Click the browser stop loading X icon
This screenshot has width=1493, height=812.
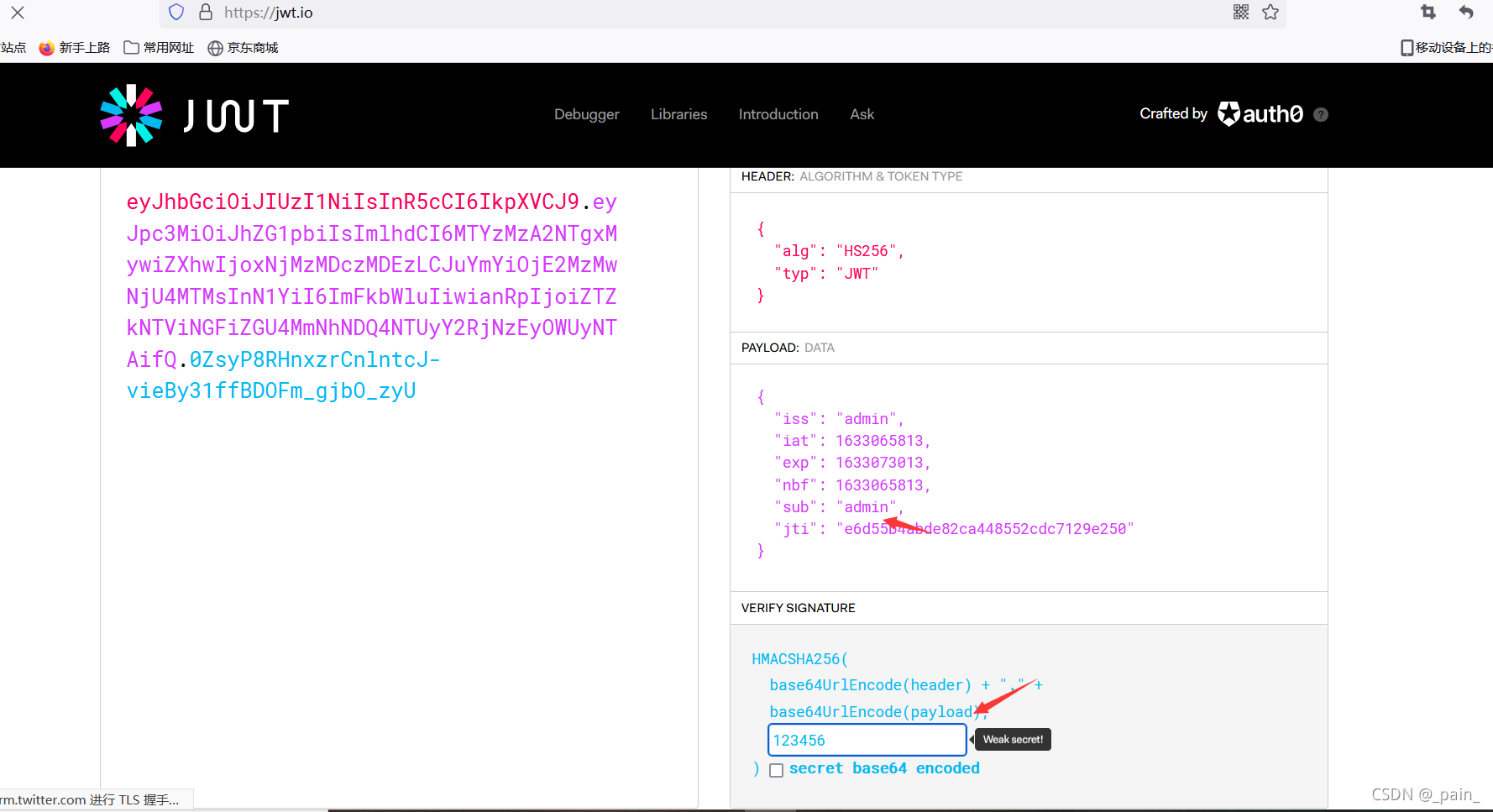(x=18, y=13)
